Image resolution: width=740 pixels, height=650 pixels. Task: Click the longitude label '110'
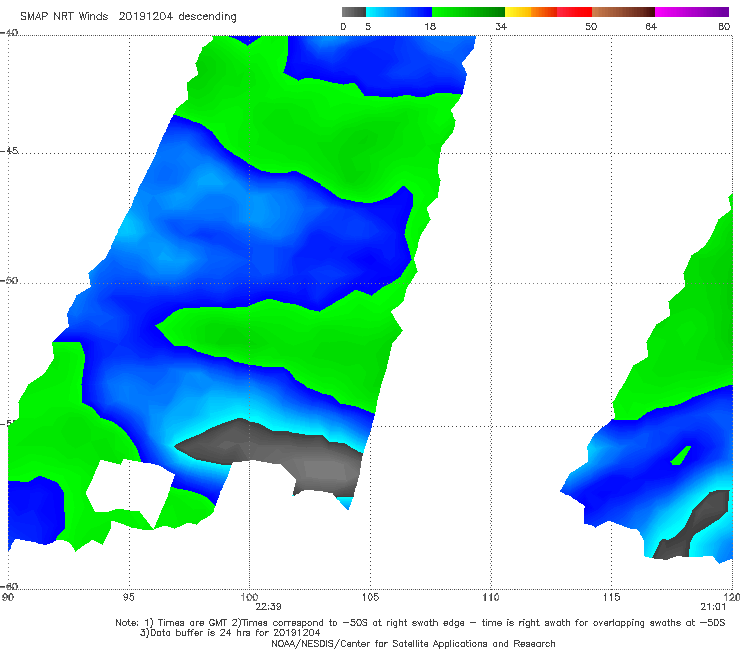(x=491, y=598)
